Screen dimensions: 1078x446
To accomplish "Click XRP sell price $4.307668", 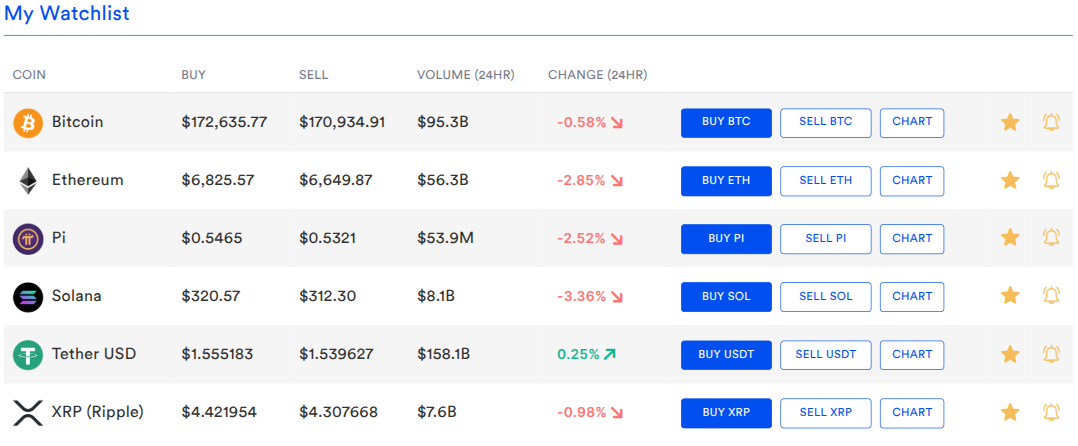I will click(338, 412).
